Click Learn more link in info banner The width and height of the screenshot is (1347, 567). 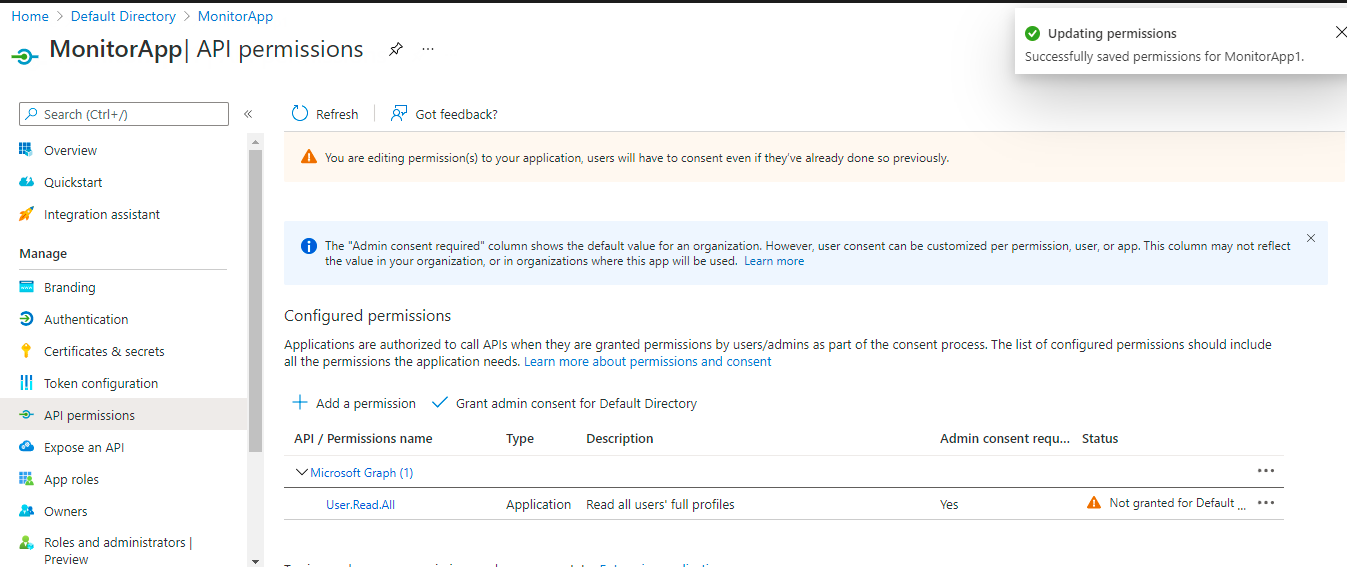(774, 261)
